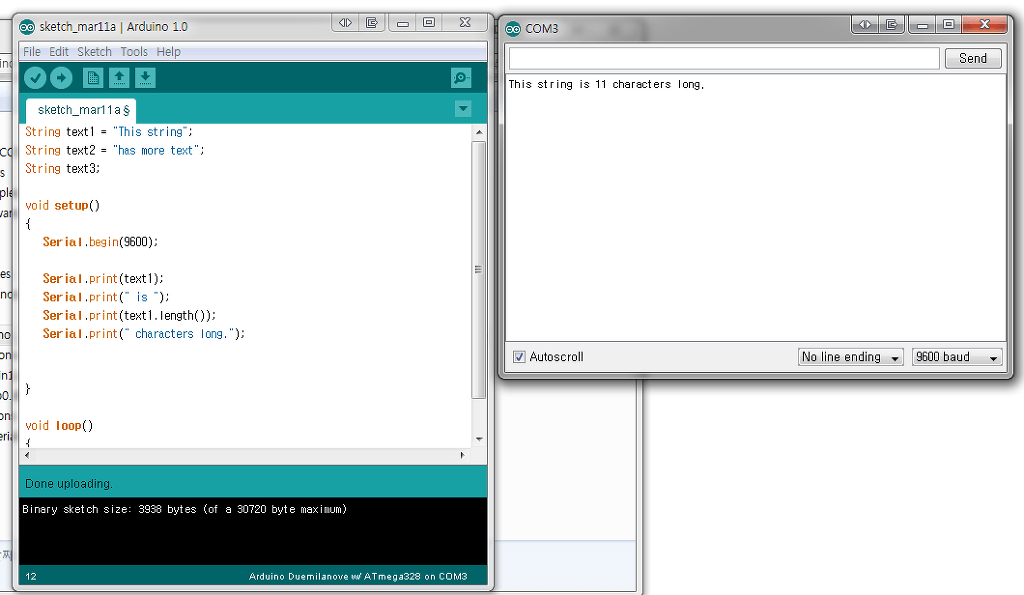Click the double-arrow icon in Arduino title bar
Viewport: 1024px width, 595px height.
point(345,23)
